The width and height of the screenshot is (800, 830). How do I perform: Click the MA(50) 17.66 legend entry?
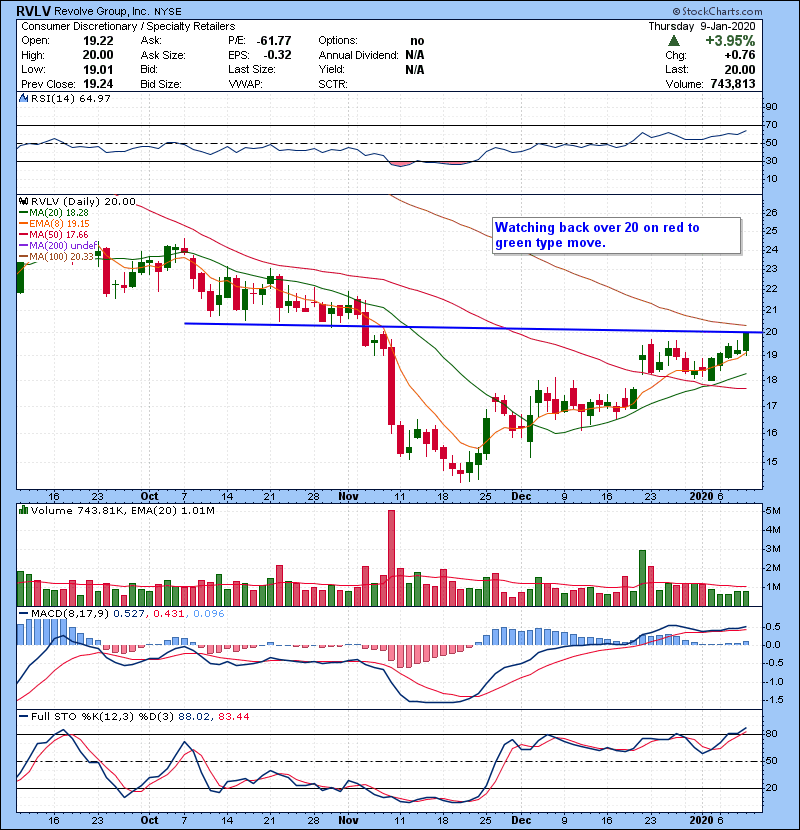point(59,235)
